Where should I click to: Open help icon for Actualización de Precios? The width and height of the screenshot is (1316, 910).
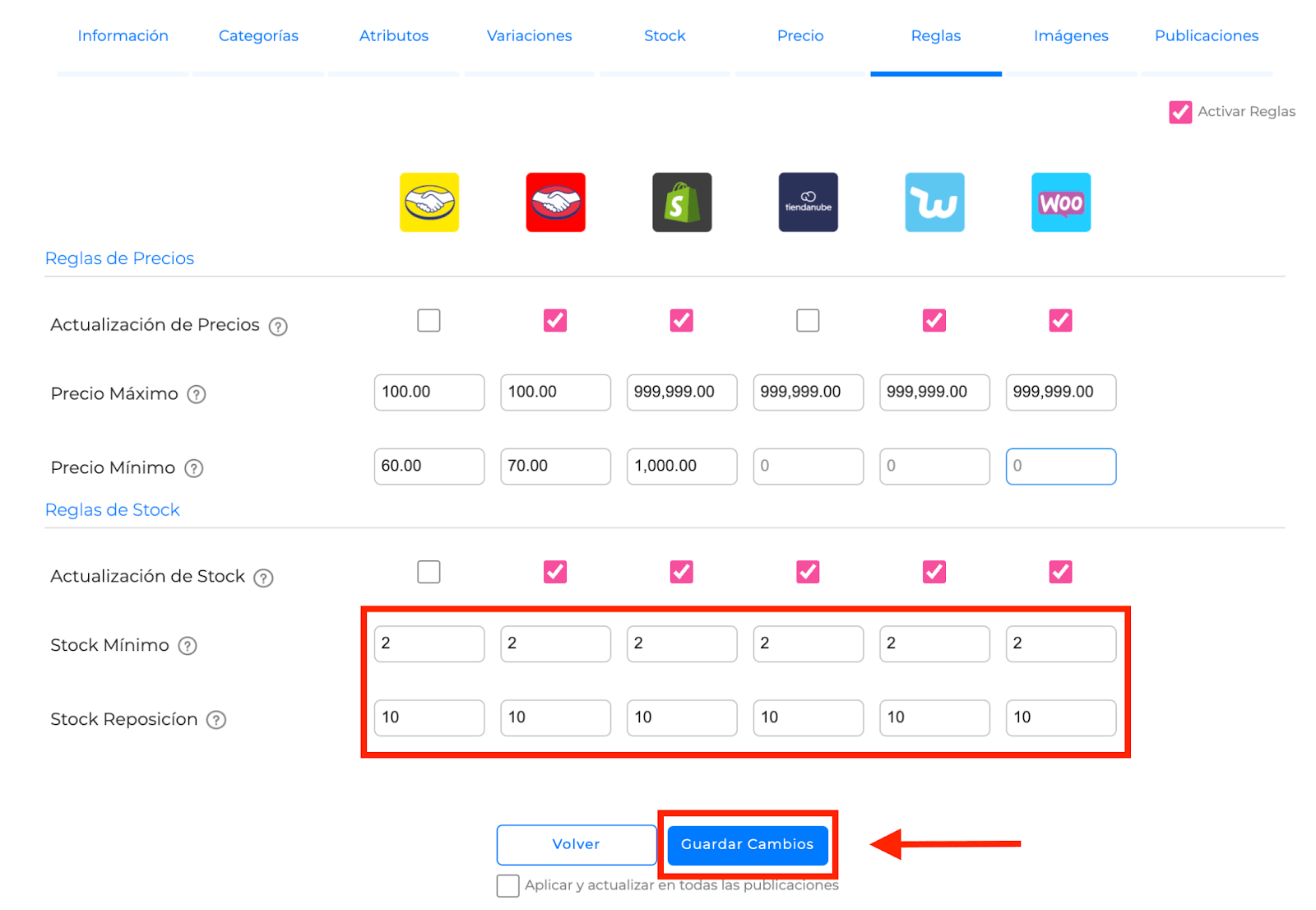(279, 327)
